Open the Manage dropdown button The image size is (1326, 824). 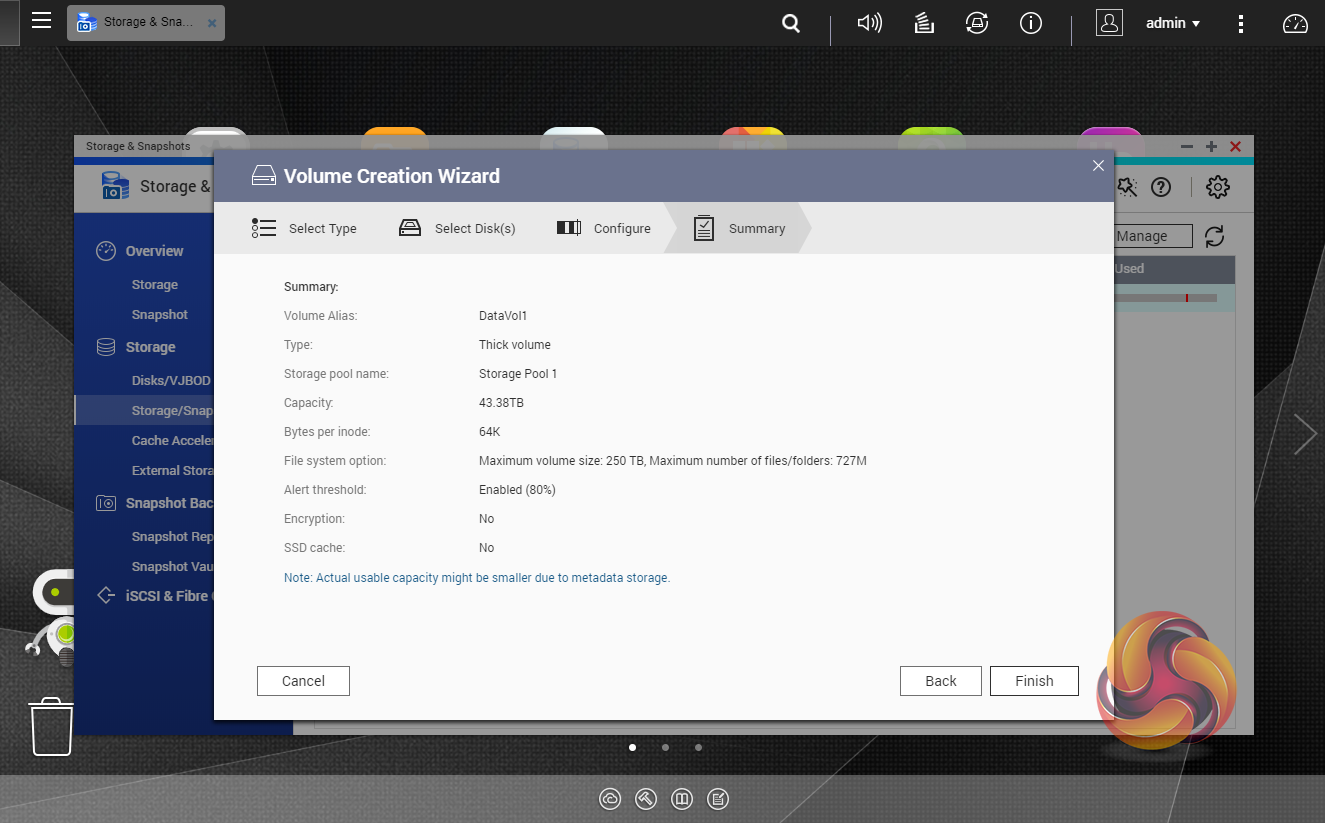(x=1152, y=236)
